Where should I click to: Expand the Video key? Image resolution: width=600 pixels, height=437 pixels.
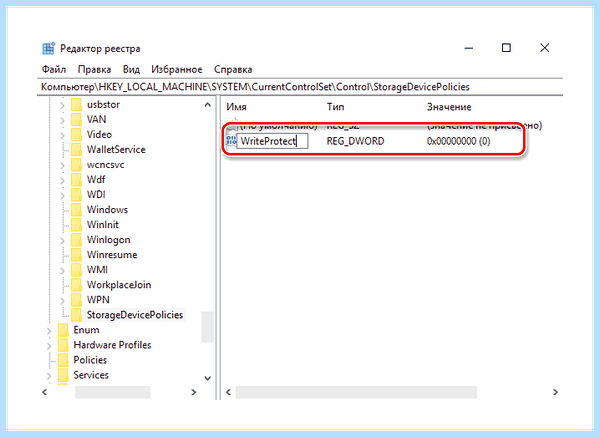tap(62, 135)
